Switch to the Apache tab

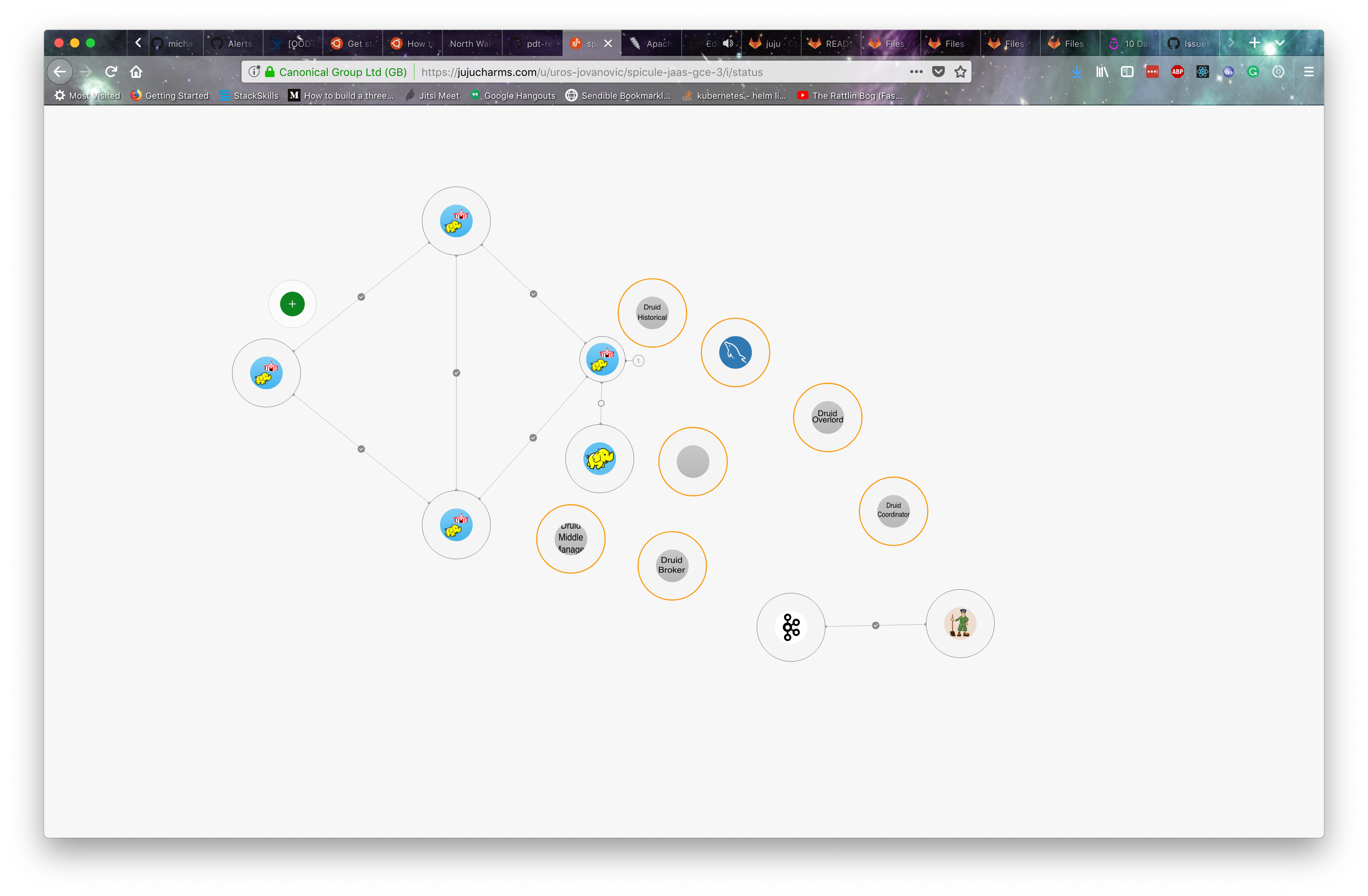click(x=651, y=43)
